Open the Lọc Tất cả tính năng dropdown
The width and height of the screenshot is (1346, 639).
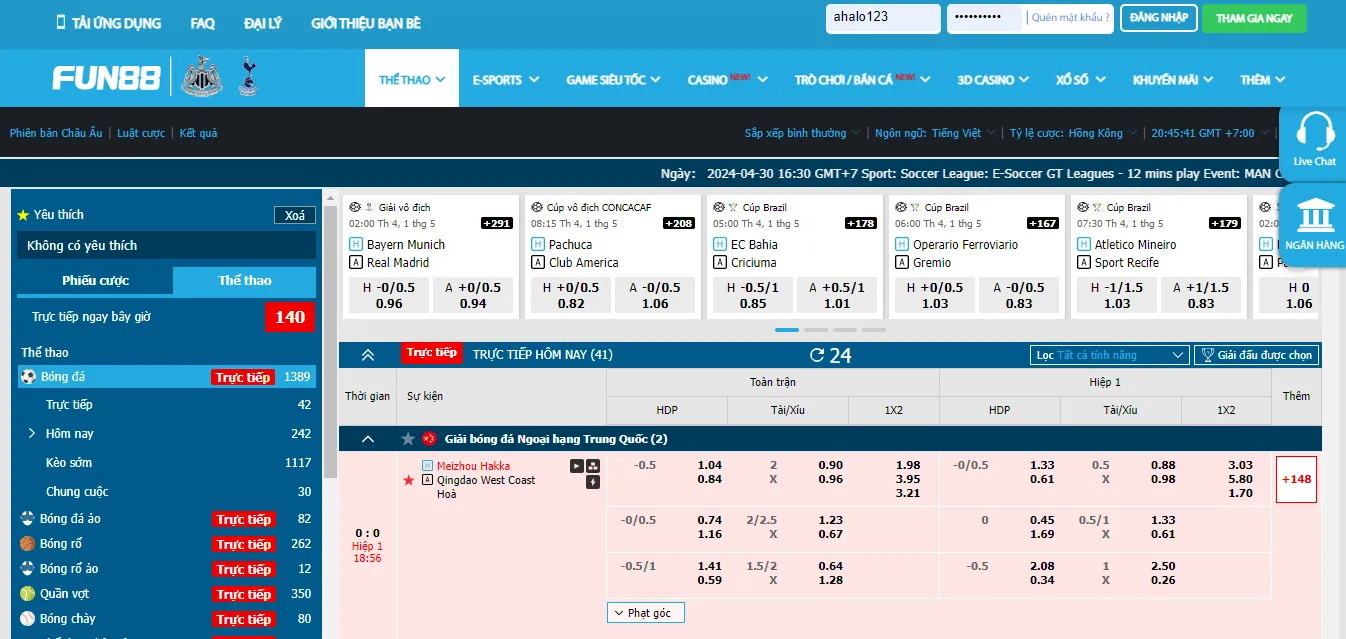click(x=1110, y=355)
